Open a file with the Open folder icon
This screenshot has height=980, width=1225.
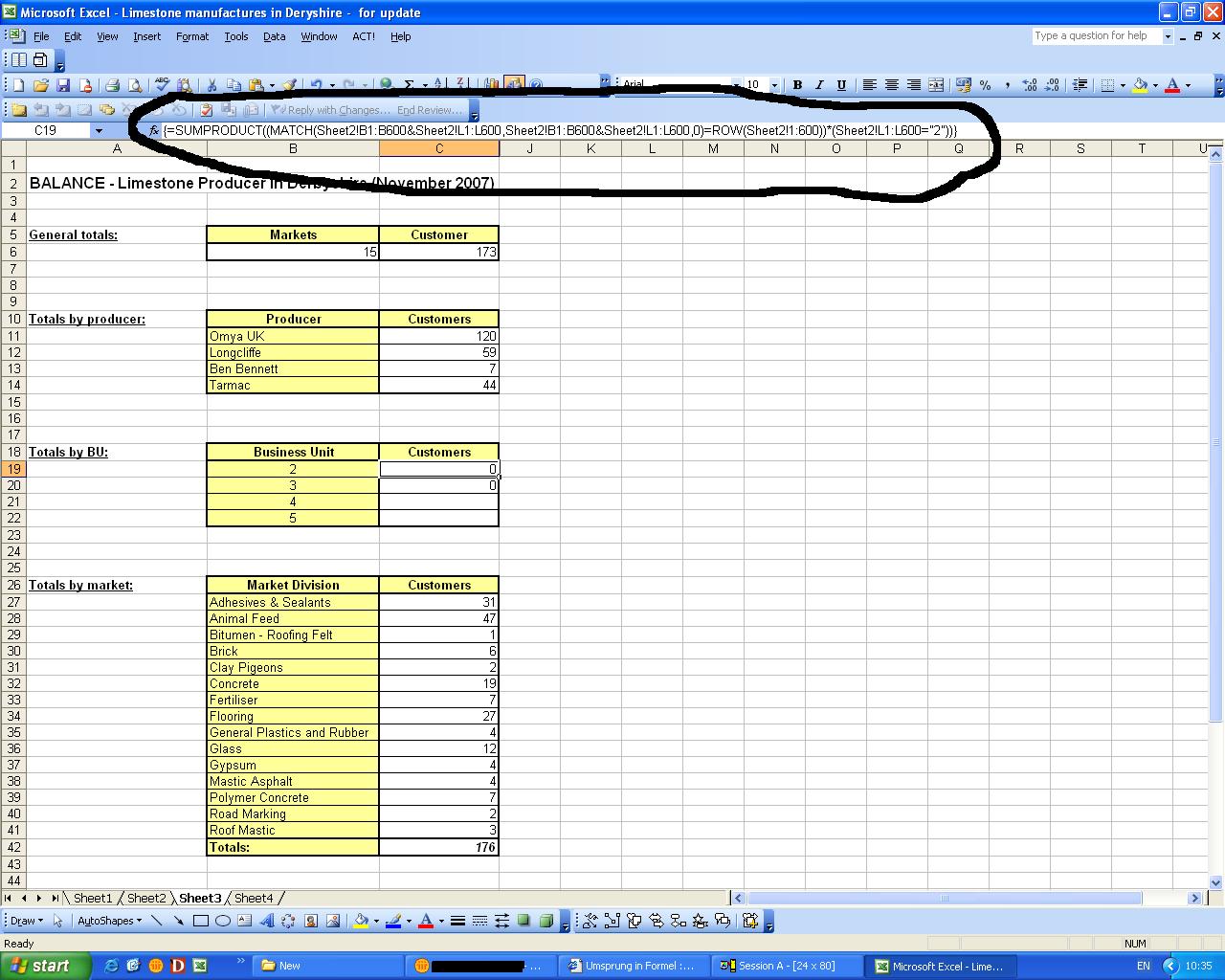[x=41, y=85]
